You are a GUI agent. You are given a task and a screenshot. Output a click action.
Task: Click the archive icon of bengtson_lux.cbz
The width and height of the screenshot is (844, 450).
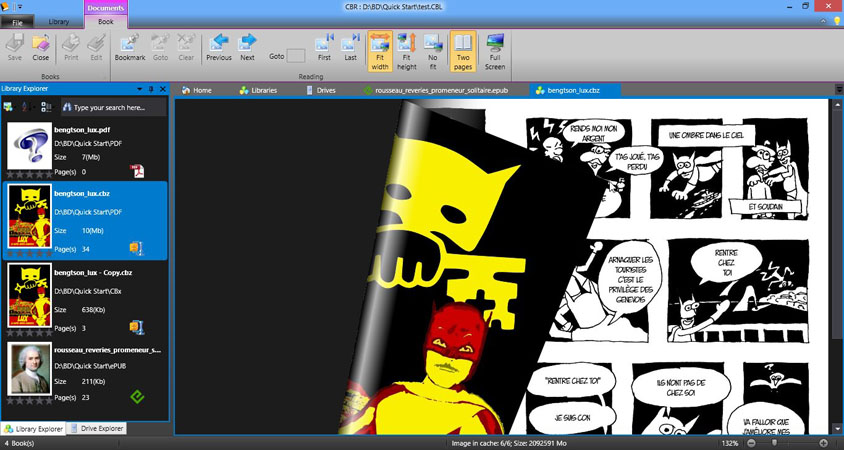click(x=136, y=248)
